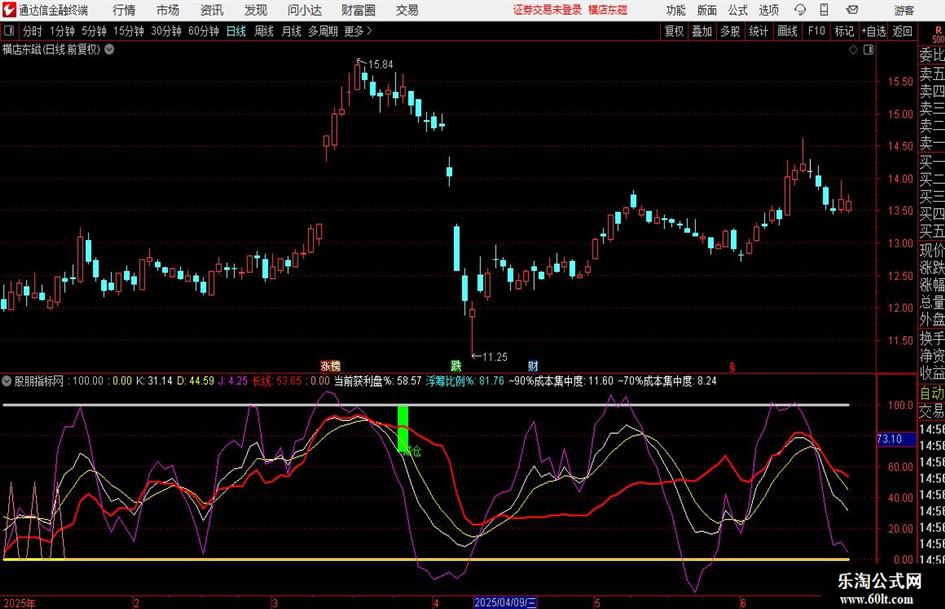945x609 pixels.
Task: Select the 日线 daily period
Action: pyautogui.click(x=236, y=31)
